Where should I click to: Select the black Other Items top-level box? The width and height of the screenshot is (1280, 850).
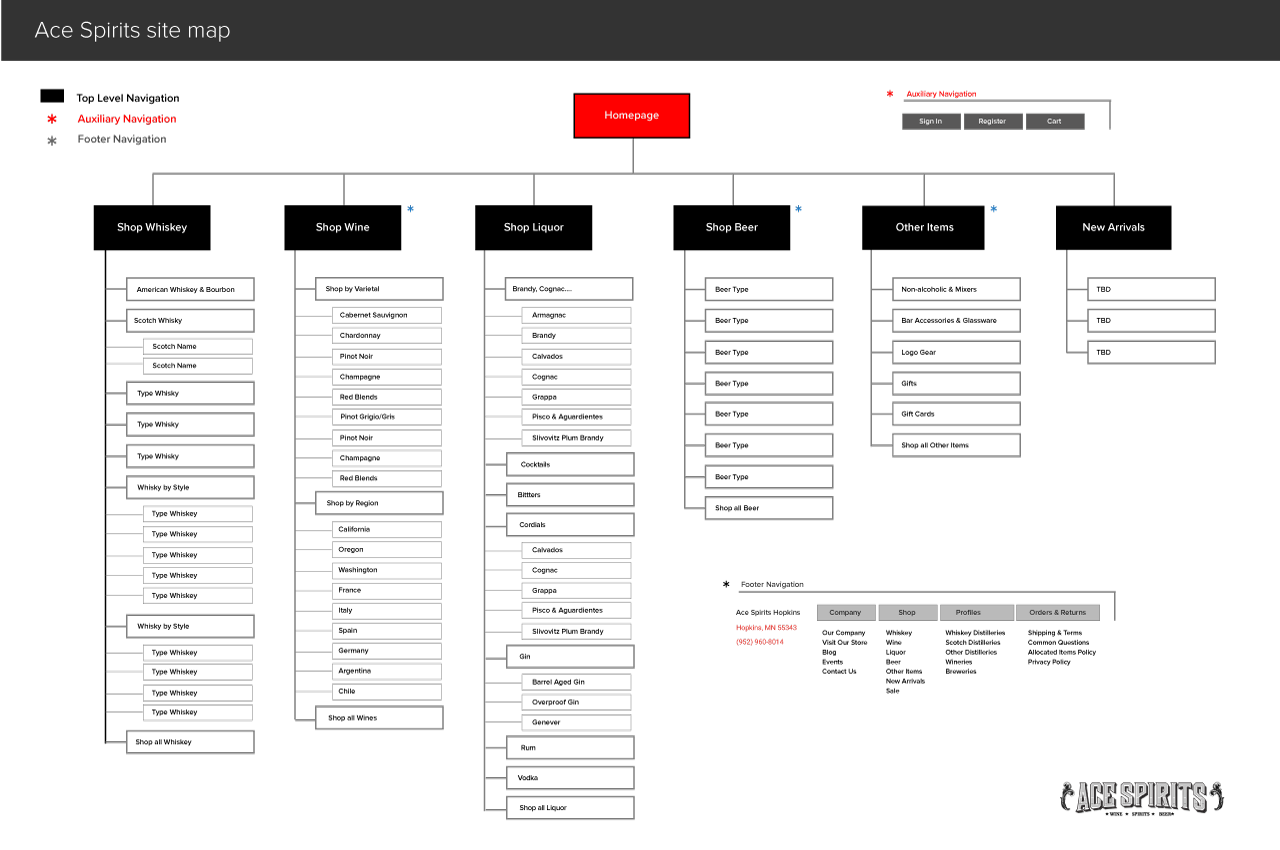click(924, 227)
